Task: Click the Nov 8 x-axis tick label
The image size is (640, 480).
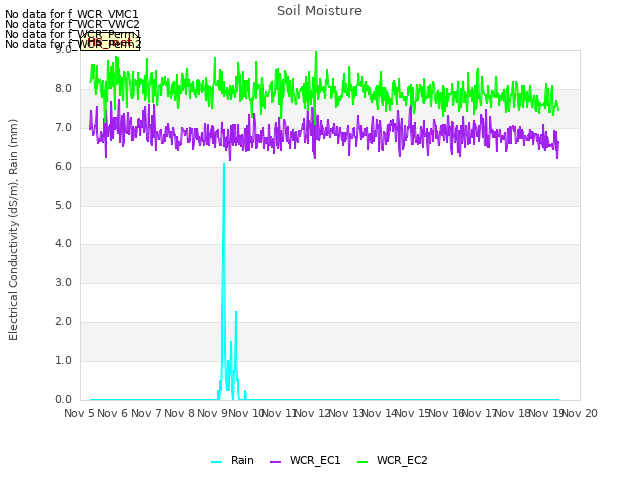Action: click(180, 413)
